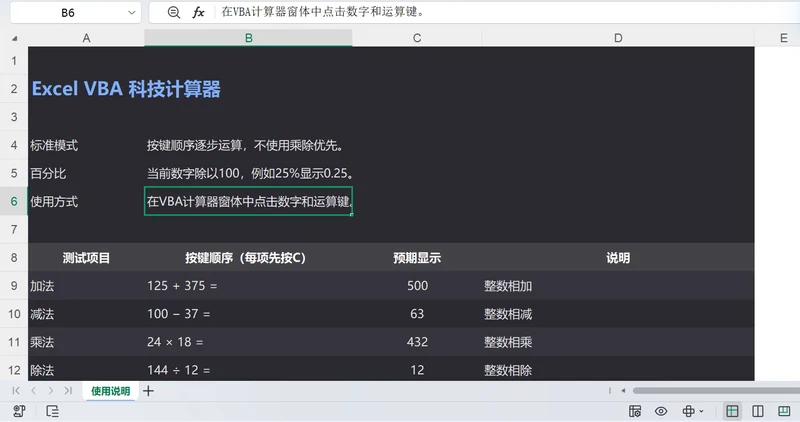Select cell '乘法'
Viewport: 800px width, 422px height.
(86, 342)
